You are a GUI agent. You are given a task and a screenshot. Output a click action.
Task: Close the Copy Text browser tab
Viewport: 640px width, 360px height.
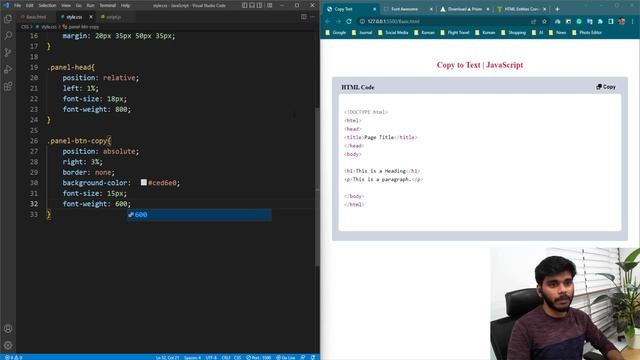pos(374,9)
